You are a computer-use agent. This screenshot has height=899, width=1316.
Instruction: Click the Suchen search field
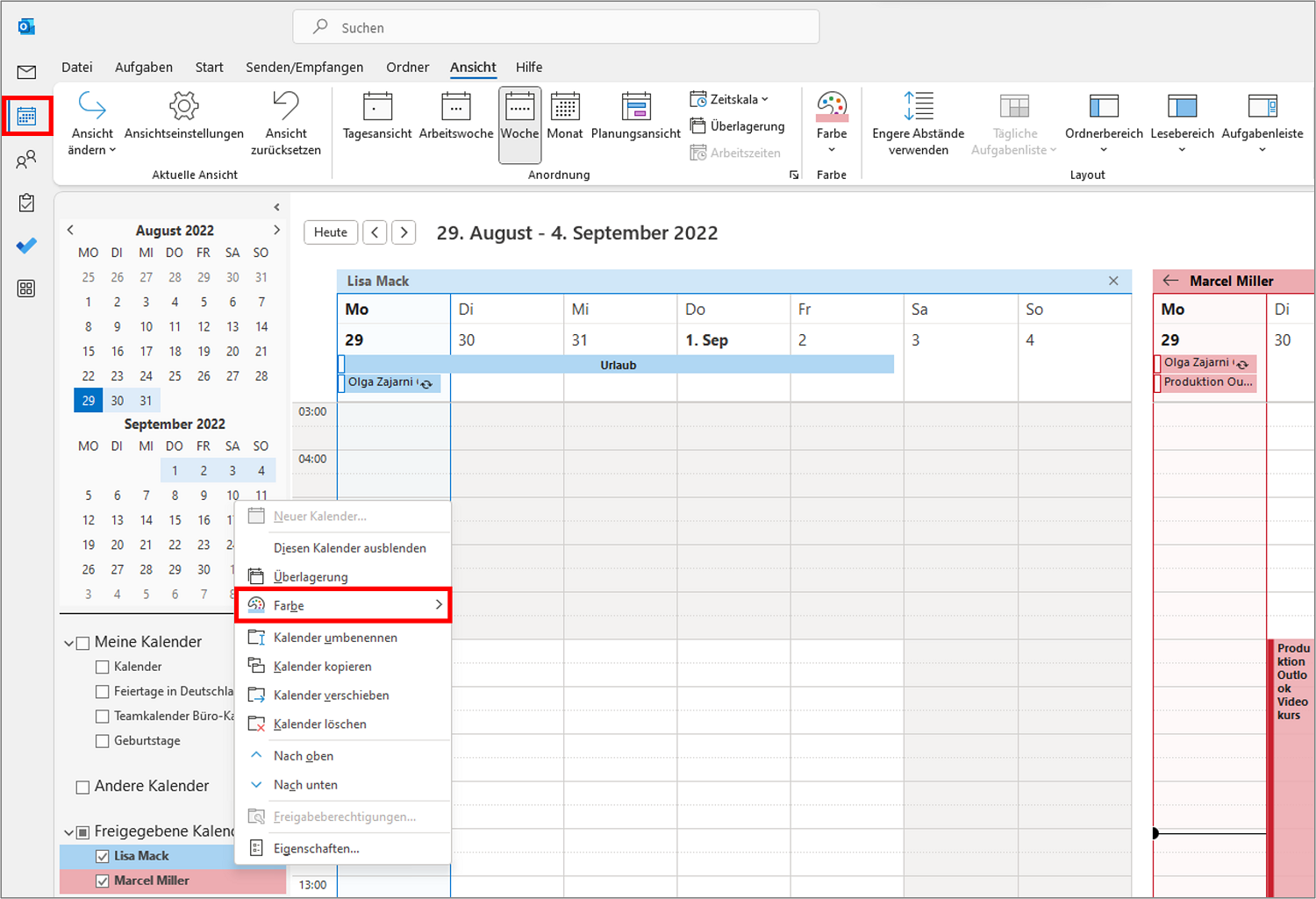(556, 27)
